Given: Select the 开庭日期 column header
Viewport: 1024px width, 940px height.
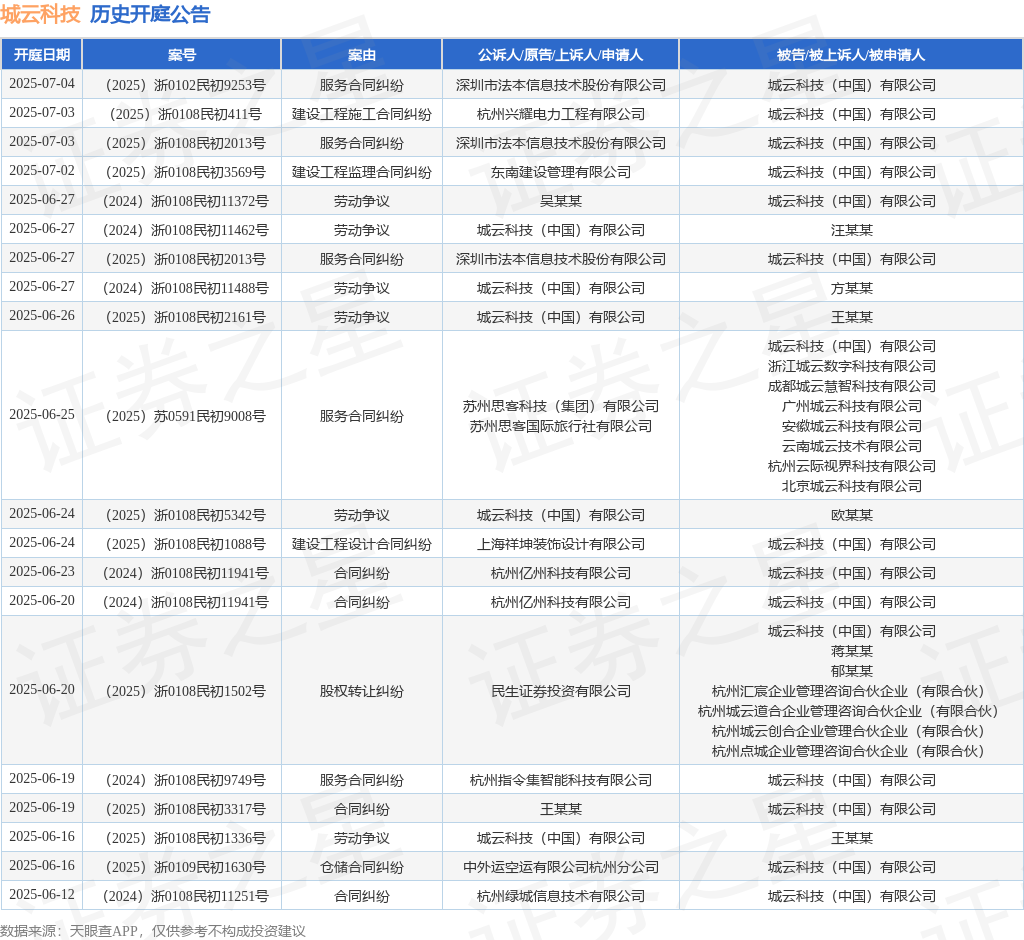Looking at the screenshot, I should pyautogui.click(x=42, y=55).
